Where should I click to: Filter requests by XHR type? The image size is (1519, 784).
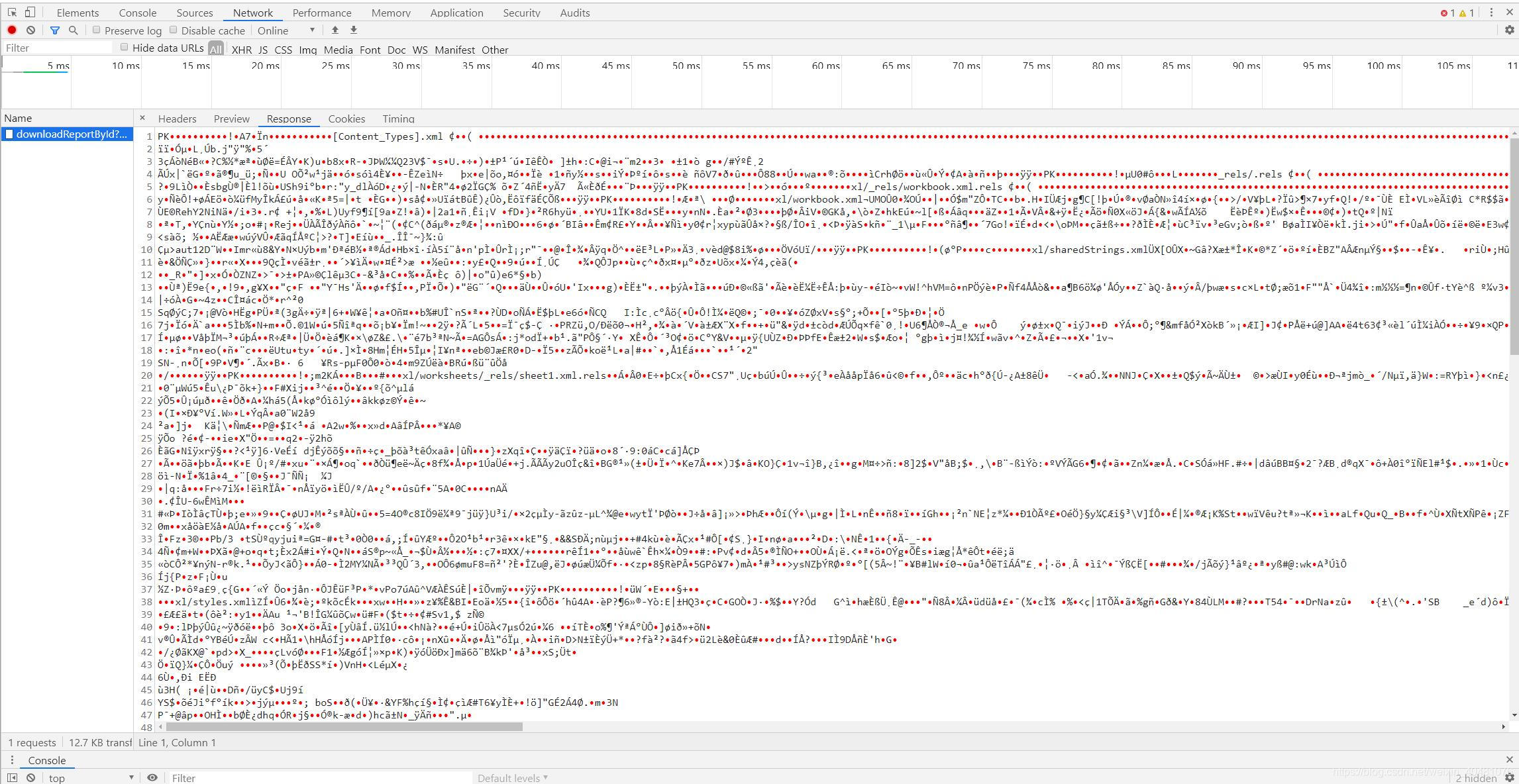241,50
